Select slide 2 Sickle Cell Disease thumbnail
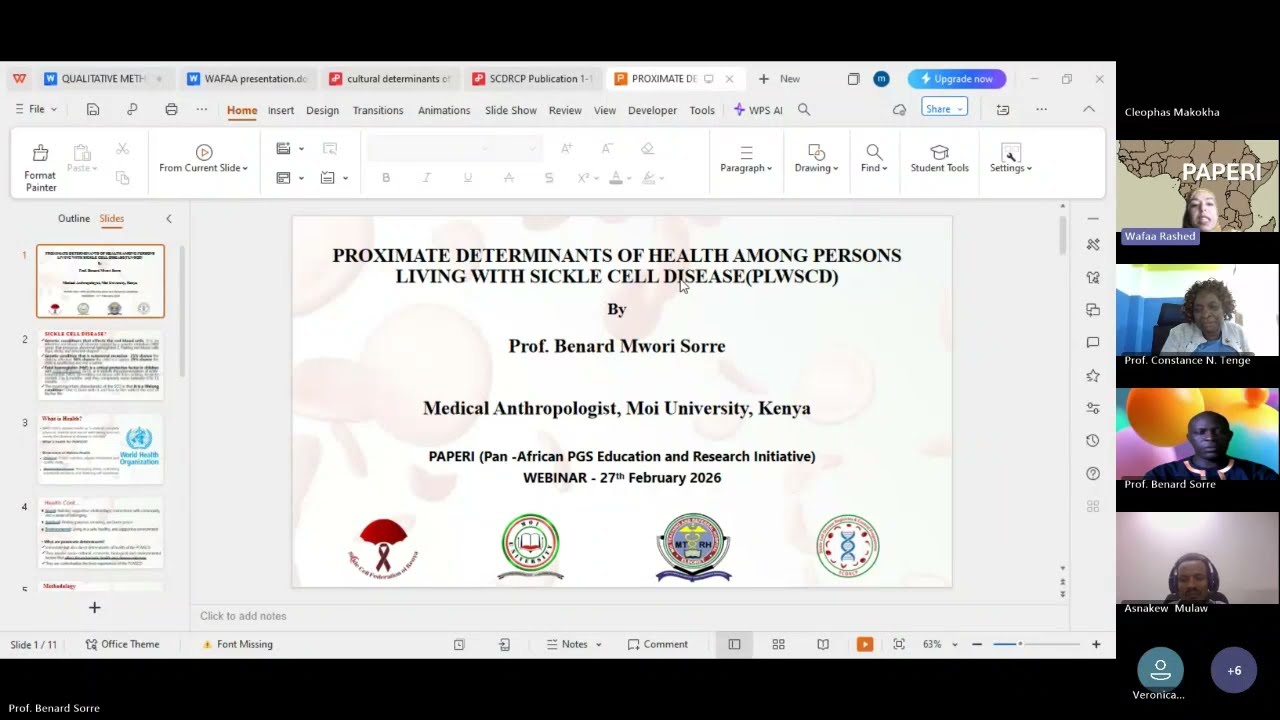This screenshot has height=720, width=1280. tap(101, 364)
